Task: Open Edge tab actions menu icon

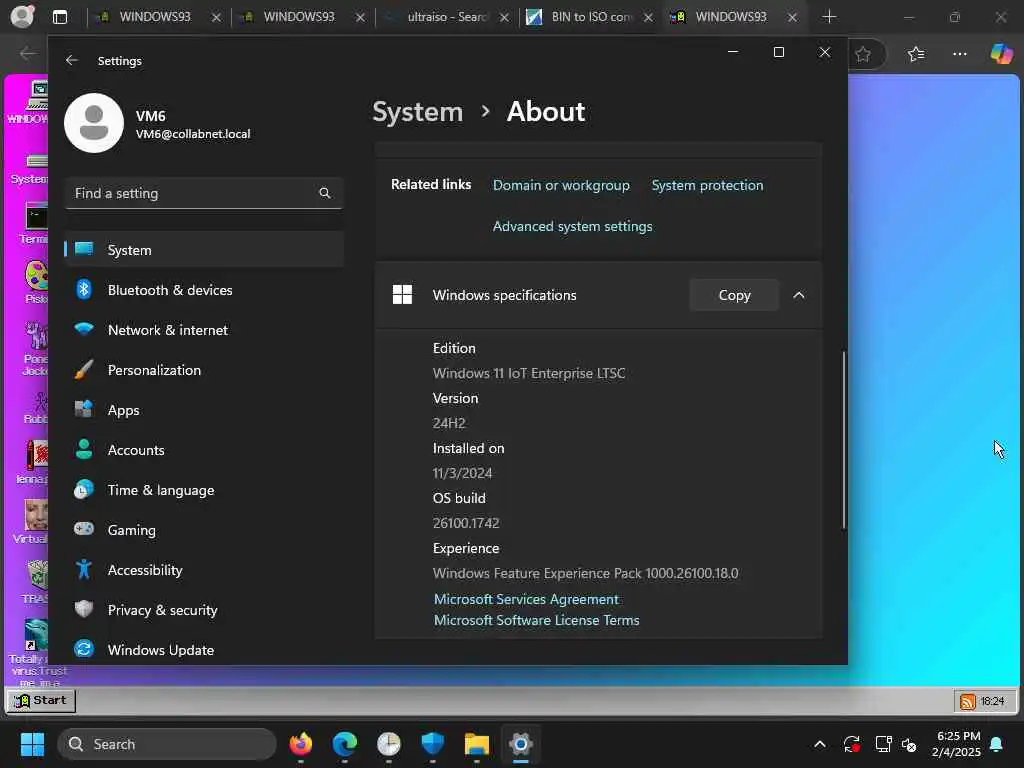Action: 60,17
